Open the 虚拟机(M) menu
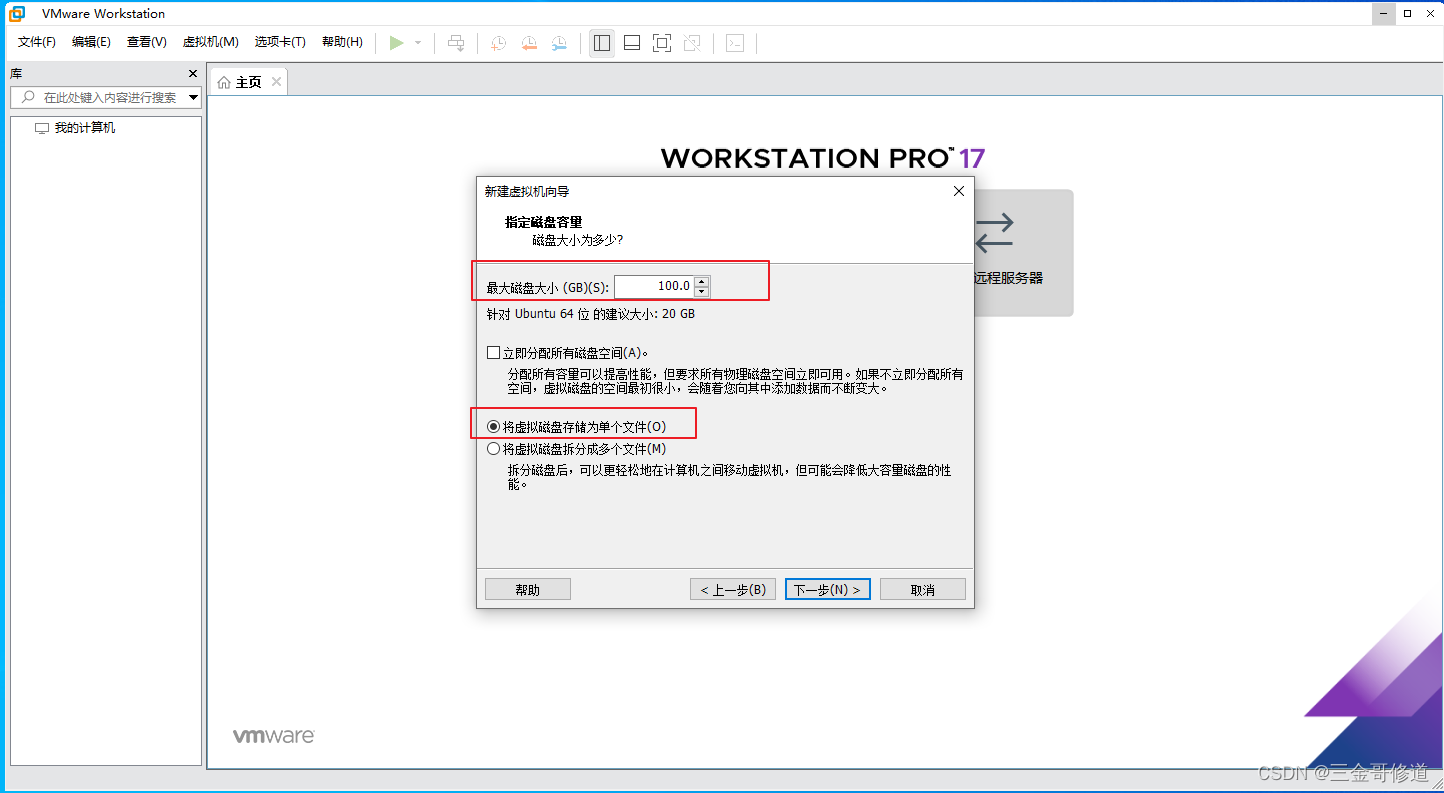 (210, 42)
